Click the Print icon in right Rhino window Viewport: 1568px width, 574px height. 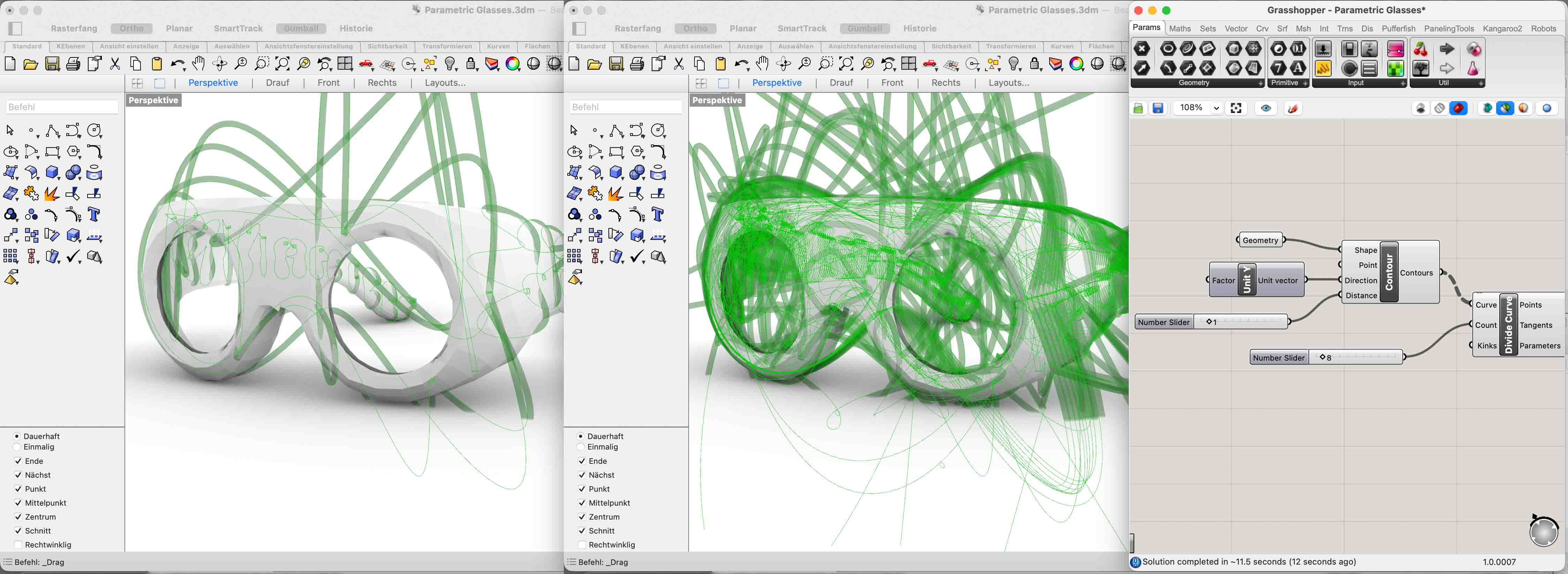637,64
